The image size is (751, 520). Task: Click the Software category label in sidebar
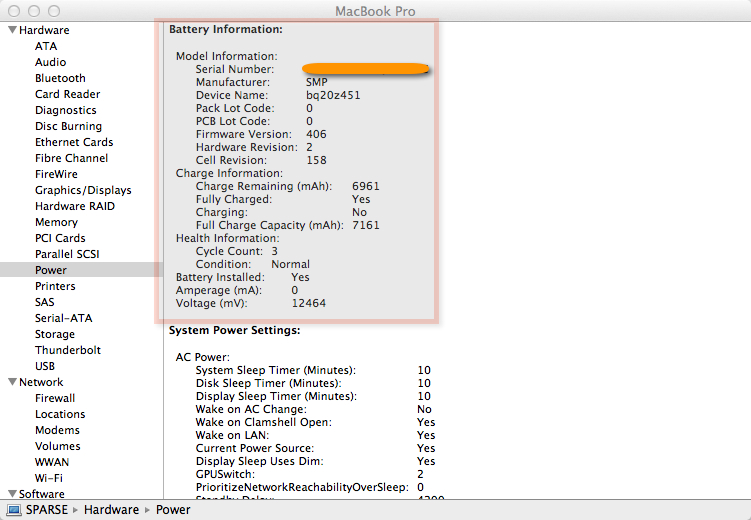click(x=42, y=494)
